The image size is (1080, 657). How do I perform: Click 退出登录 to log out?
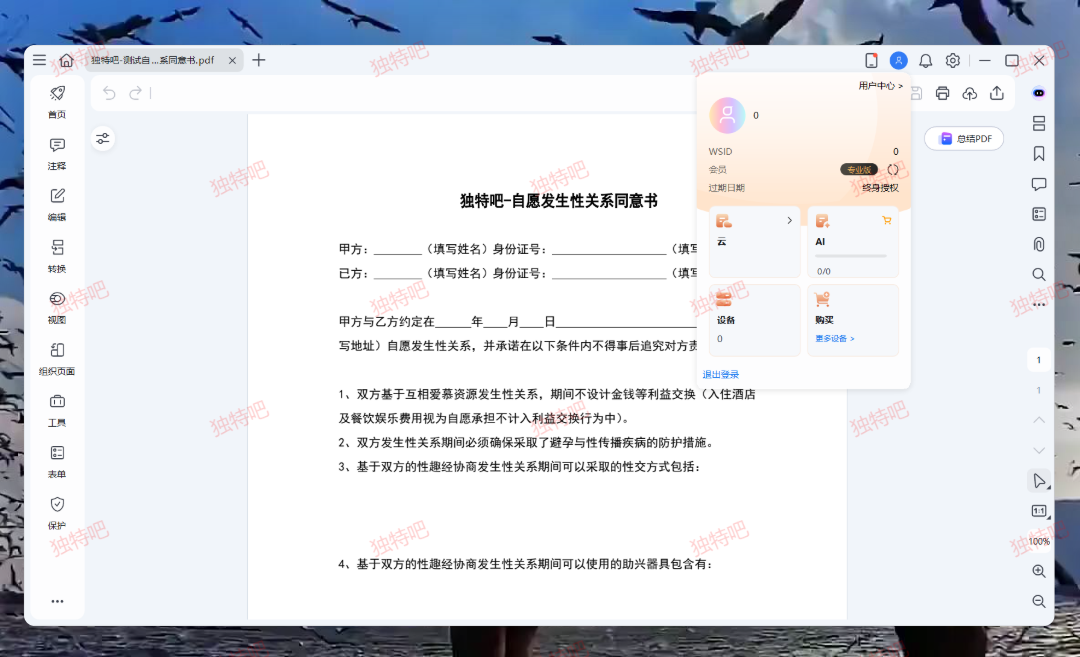click(720, 375)
